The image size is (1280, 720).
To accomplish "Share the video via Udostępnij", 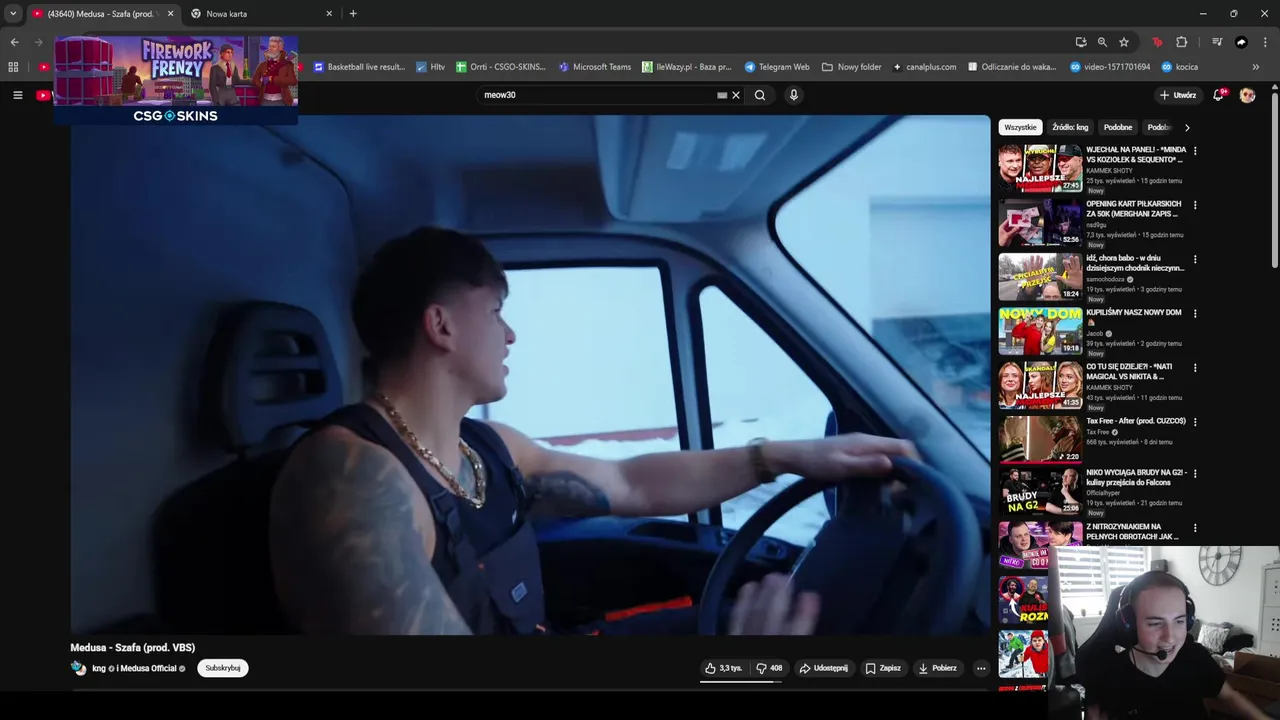I will coord(823,668).
